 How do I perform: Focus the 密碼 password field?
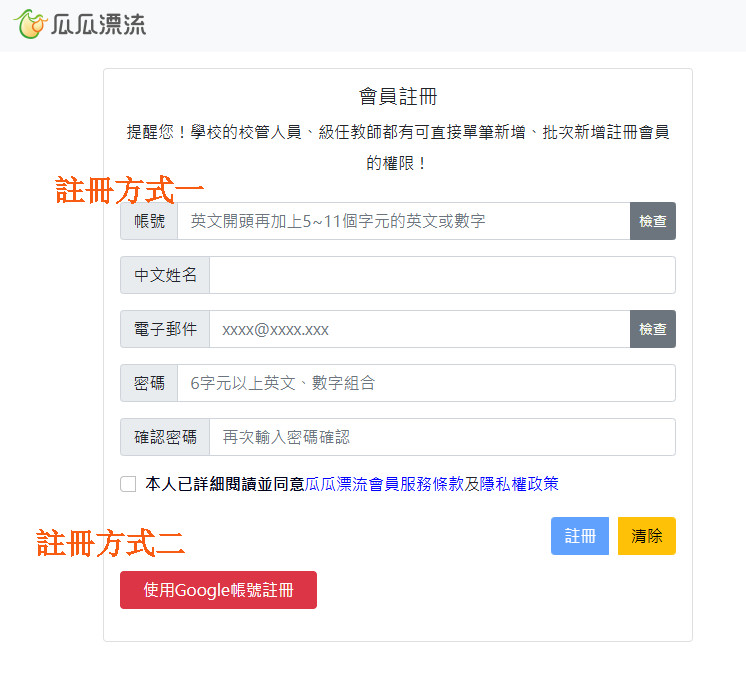(x=425, y=383)
